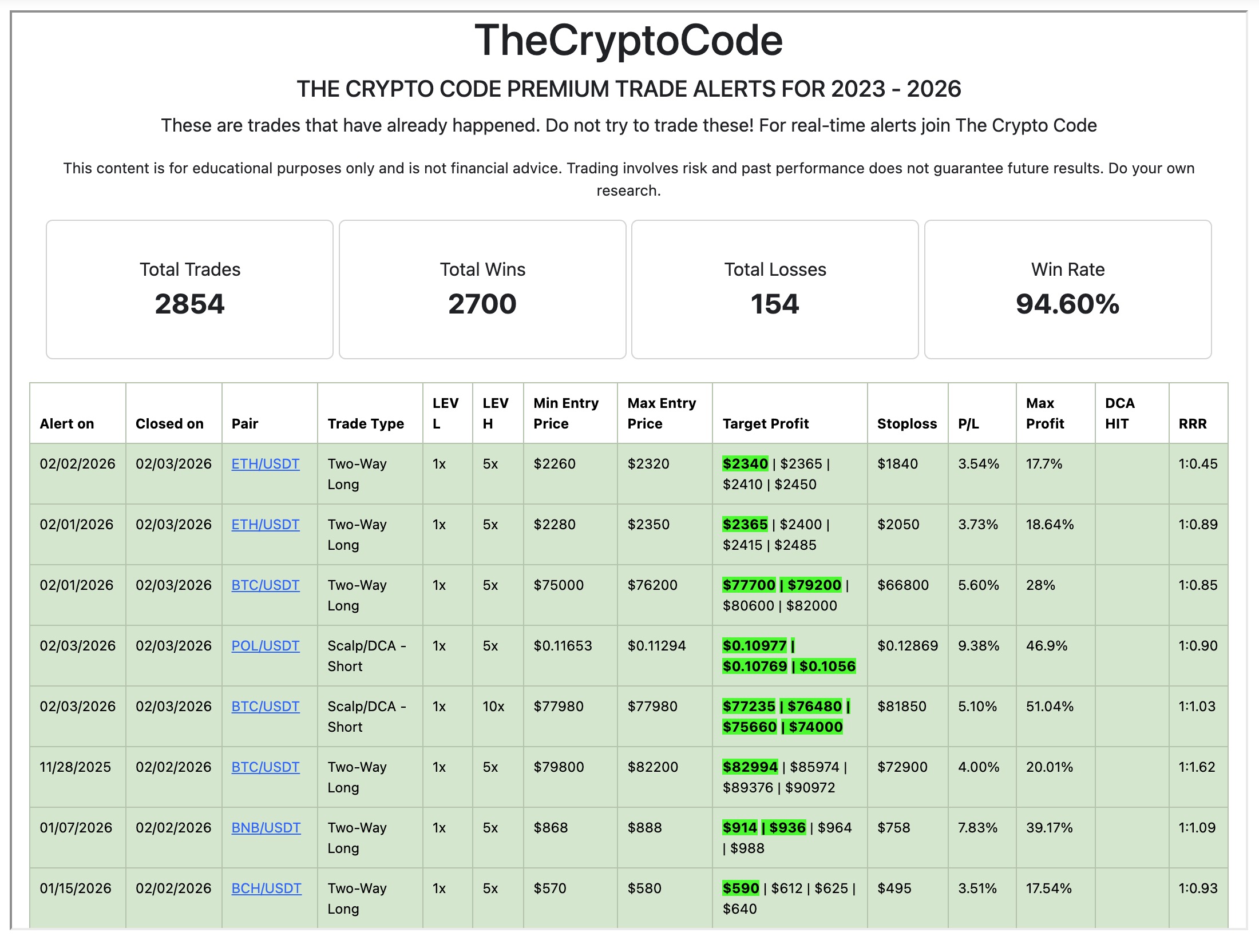This screenshot has width=1259, height=952.
Task: Open the POL/USDT pair link
Action: pyautogui.click(x=266, y=646)
